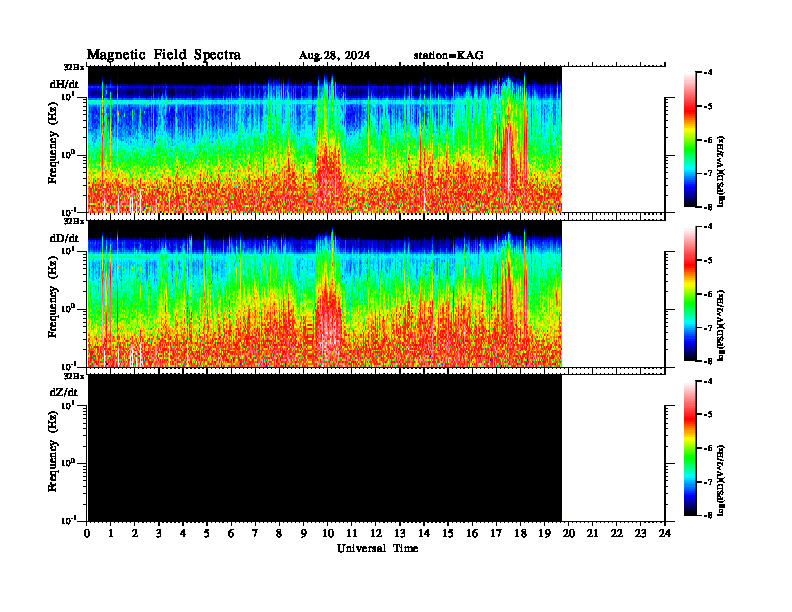Click the "Universal Time" axis title
This screenshot has height=612, width=792.
377,548
